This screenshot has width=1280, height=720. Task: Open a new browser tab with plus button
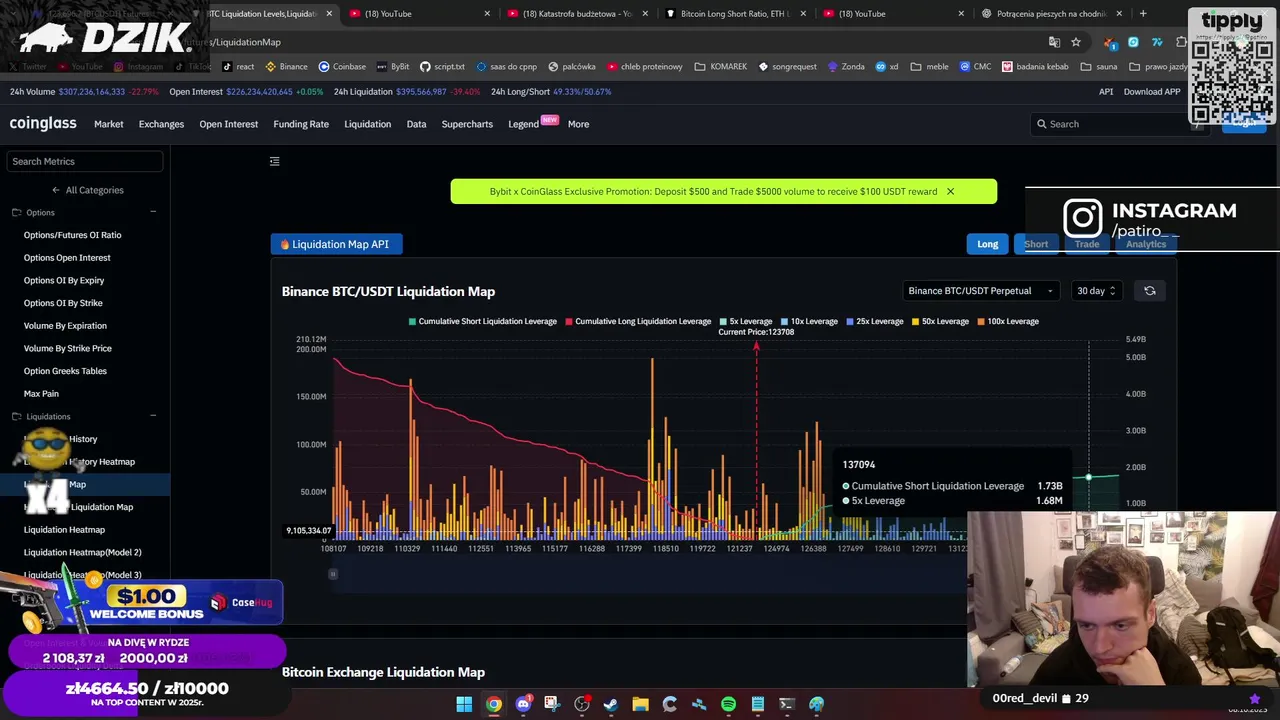[1143, 14]
